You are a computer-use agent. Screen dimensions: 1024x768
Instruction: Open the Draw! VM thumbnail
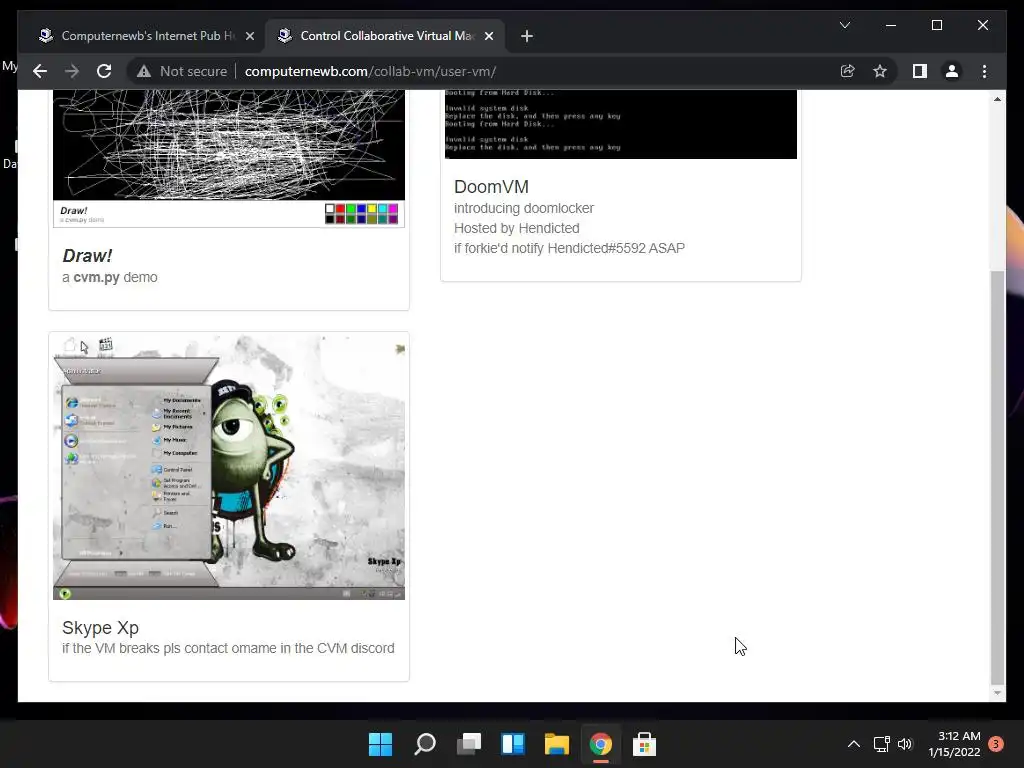(x=229, y=159)
